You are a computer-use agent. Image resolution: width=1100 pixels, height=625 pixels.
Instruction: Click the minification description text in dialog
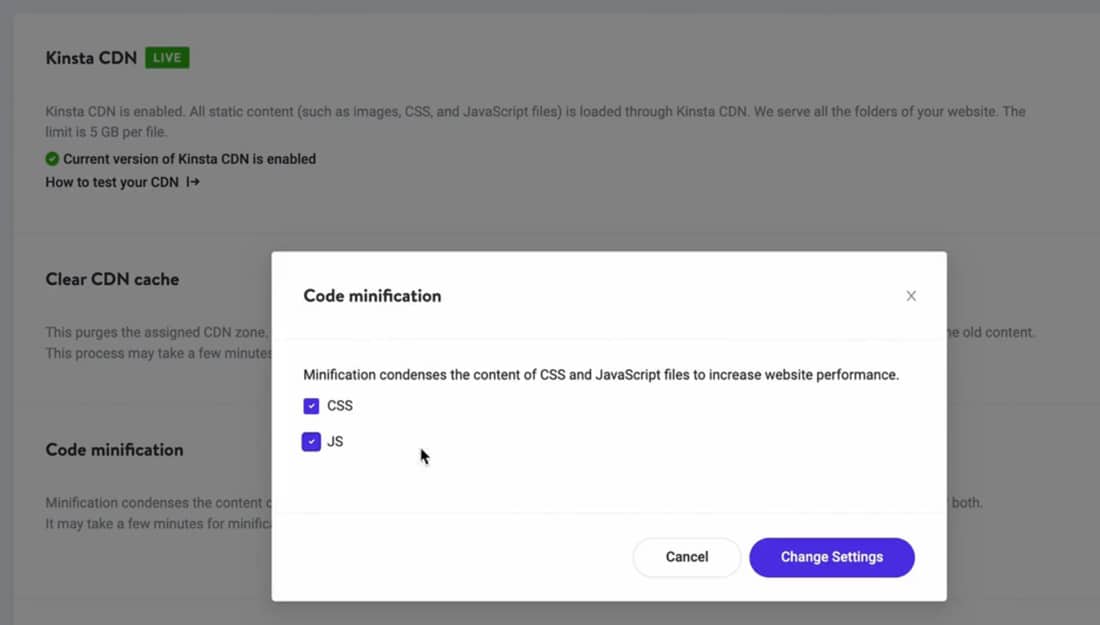click(x=601, y=374)
